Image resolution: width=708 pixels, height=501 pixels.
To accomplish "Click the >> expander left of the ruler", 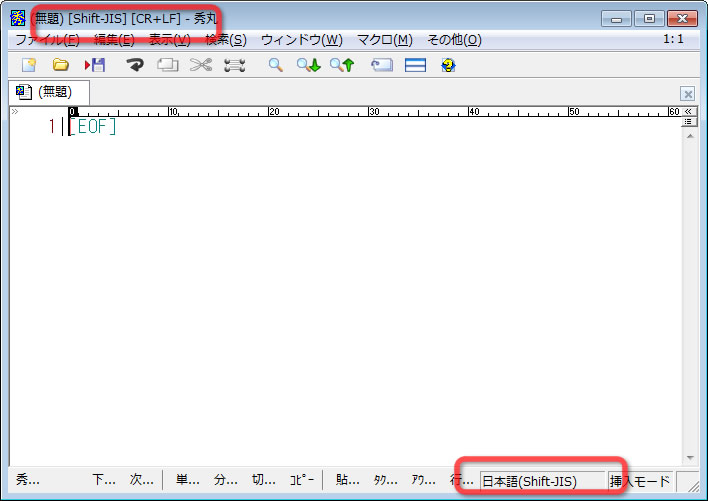I will click(15, 111).
